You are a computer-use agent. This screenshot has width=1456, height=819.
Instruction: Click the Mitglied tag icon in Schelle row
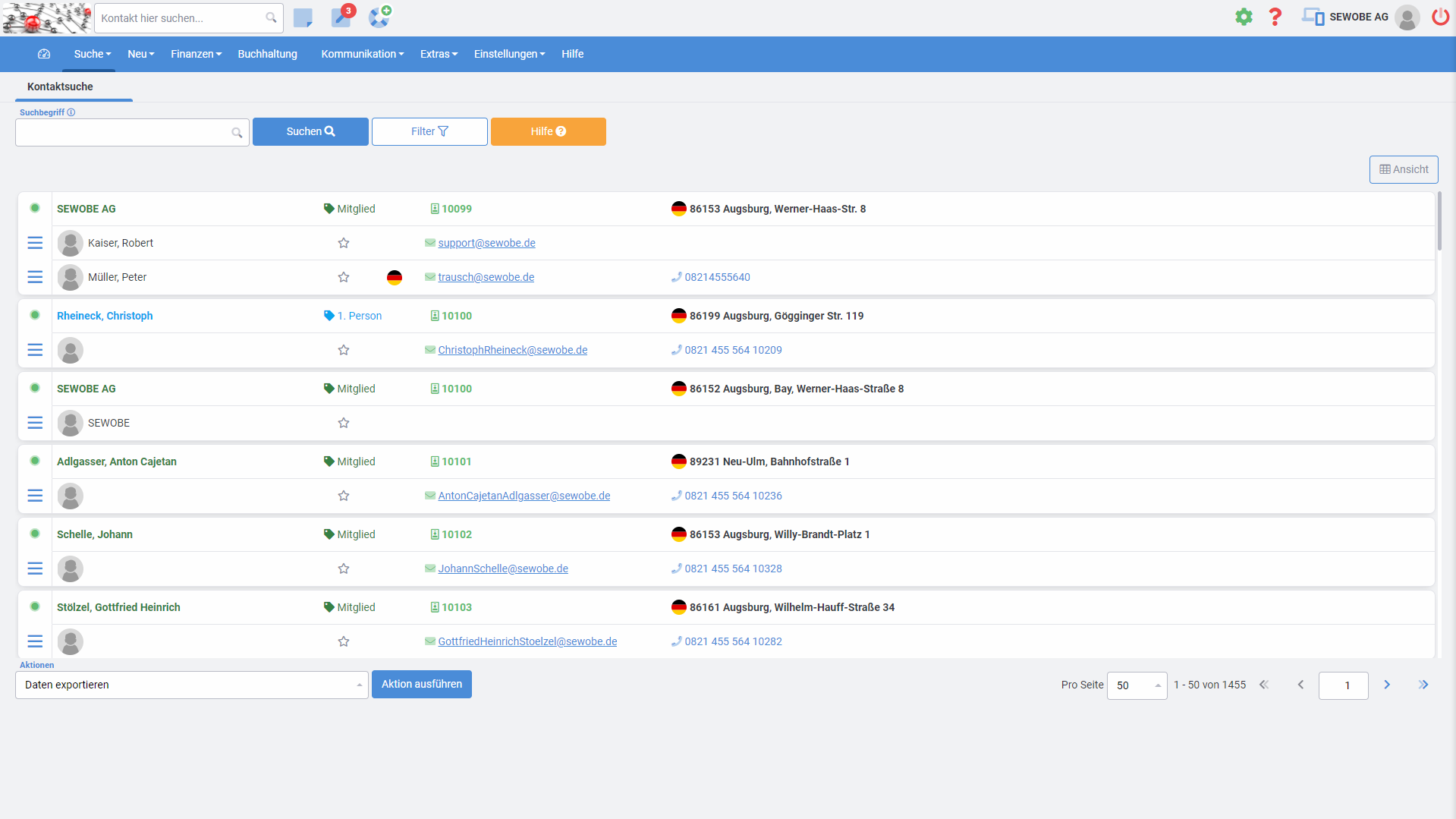click(329, 534)
